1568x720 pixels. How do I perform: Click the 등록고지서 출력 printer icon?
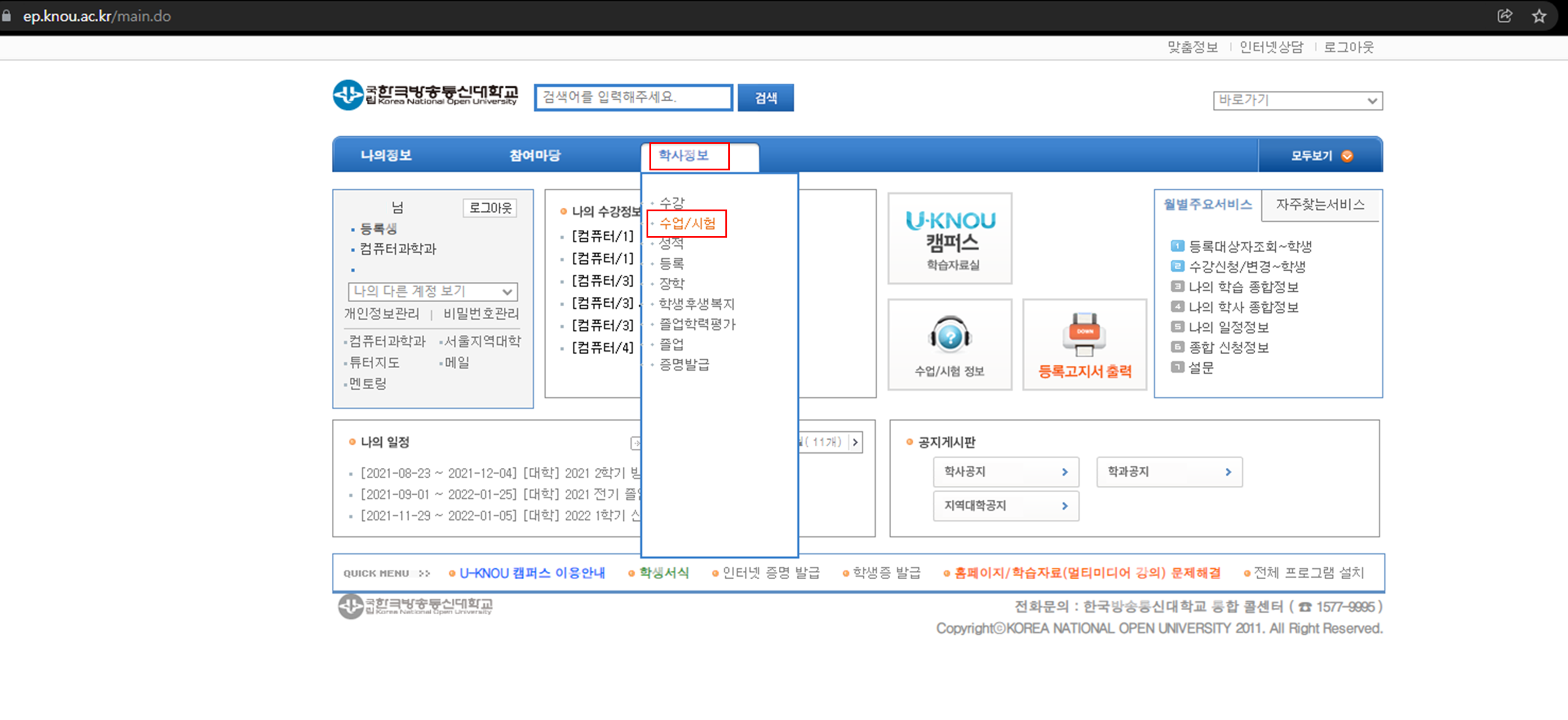(x=1084, y=335)
